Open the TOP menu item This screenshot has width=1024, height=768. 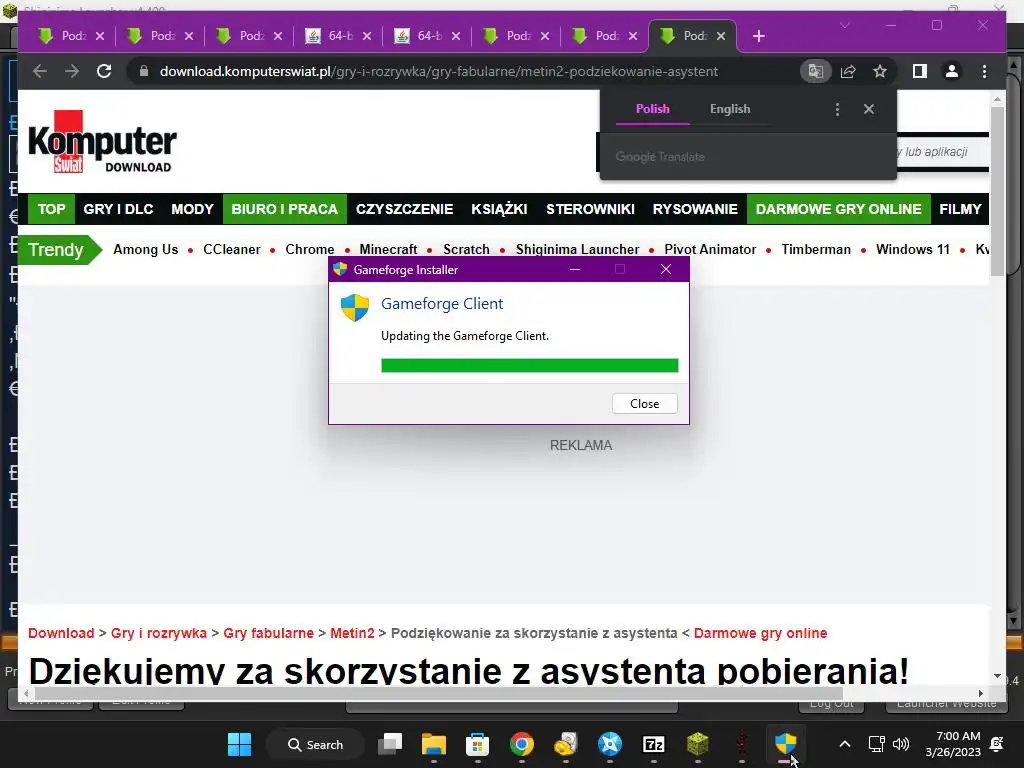(51, 209)
